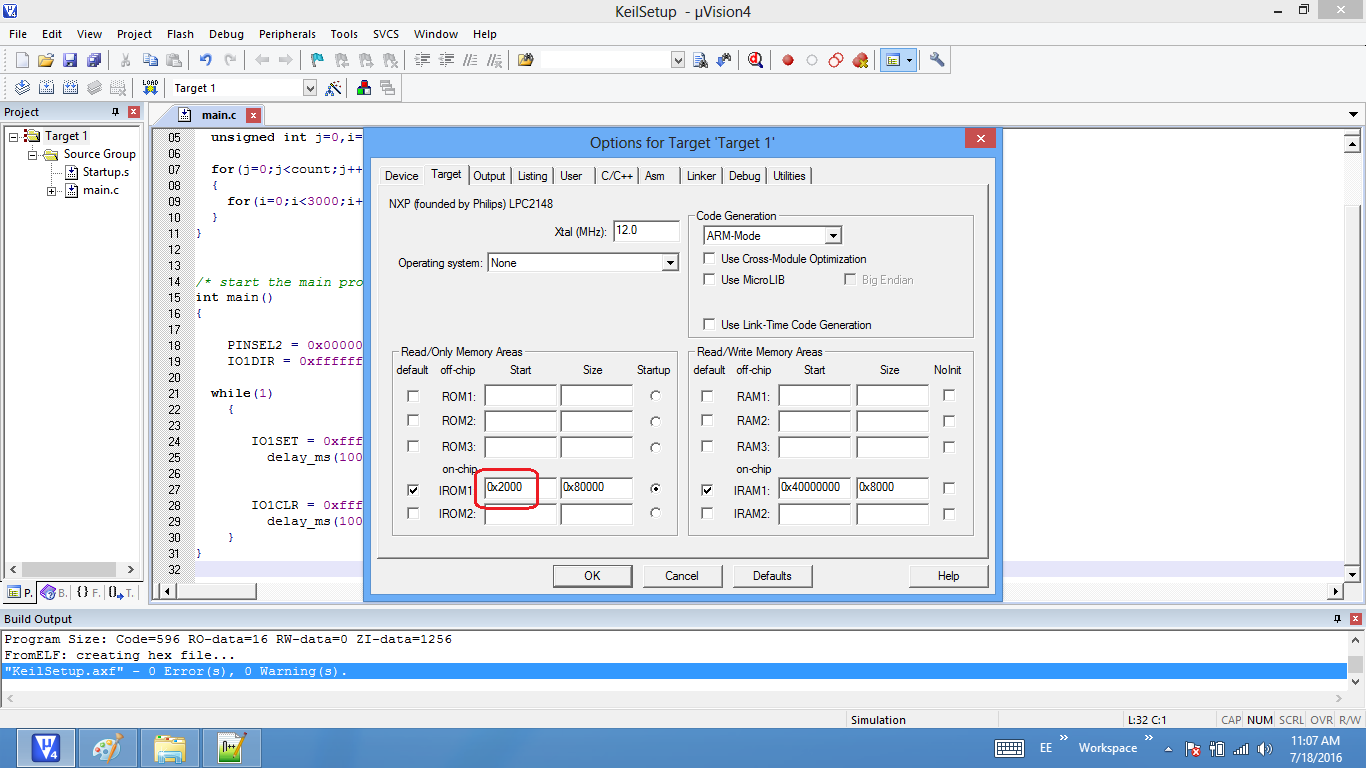The image size is (1366, 768).
Task: Switch to the Linker tab
Action: click(x=701, y=176)
